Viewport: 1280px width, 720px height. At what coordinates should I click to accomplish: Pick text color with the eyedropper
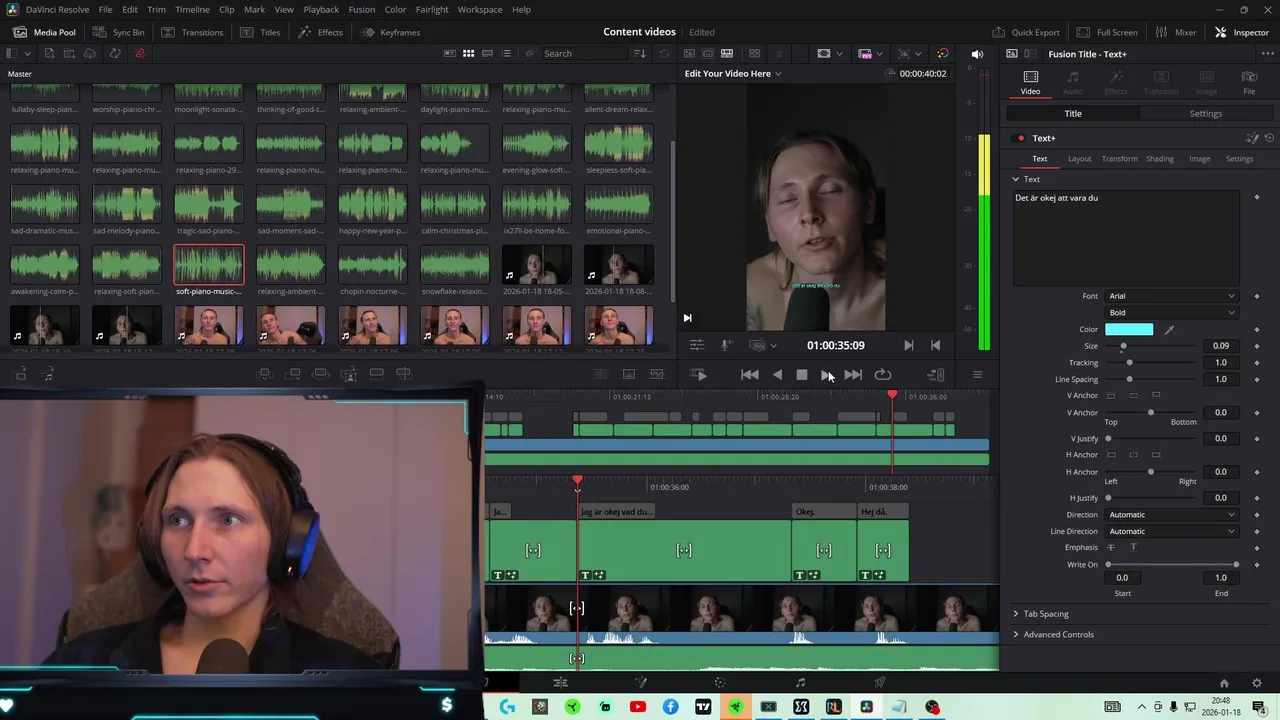point(1169,329)
